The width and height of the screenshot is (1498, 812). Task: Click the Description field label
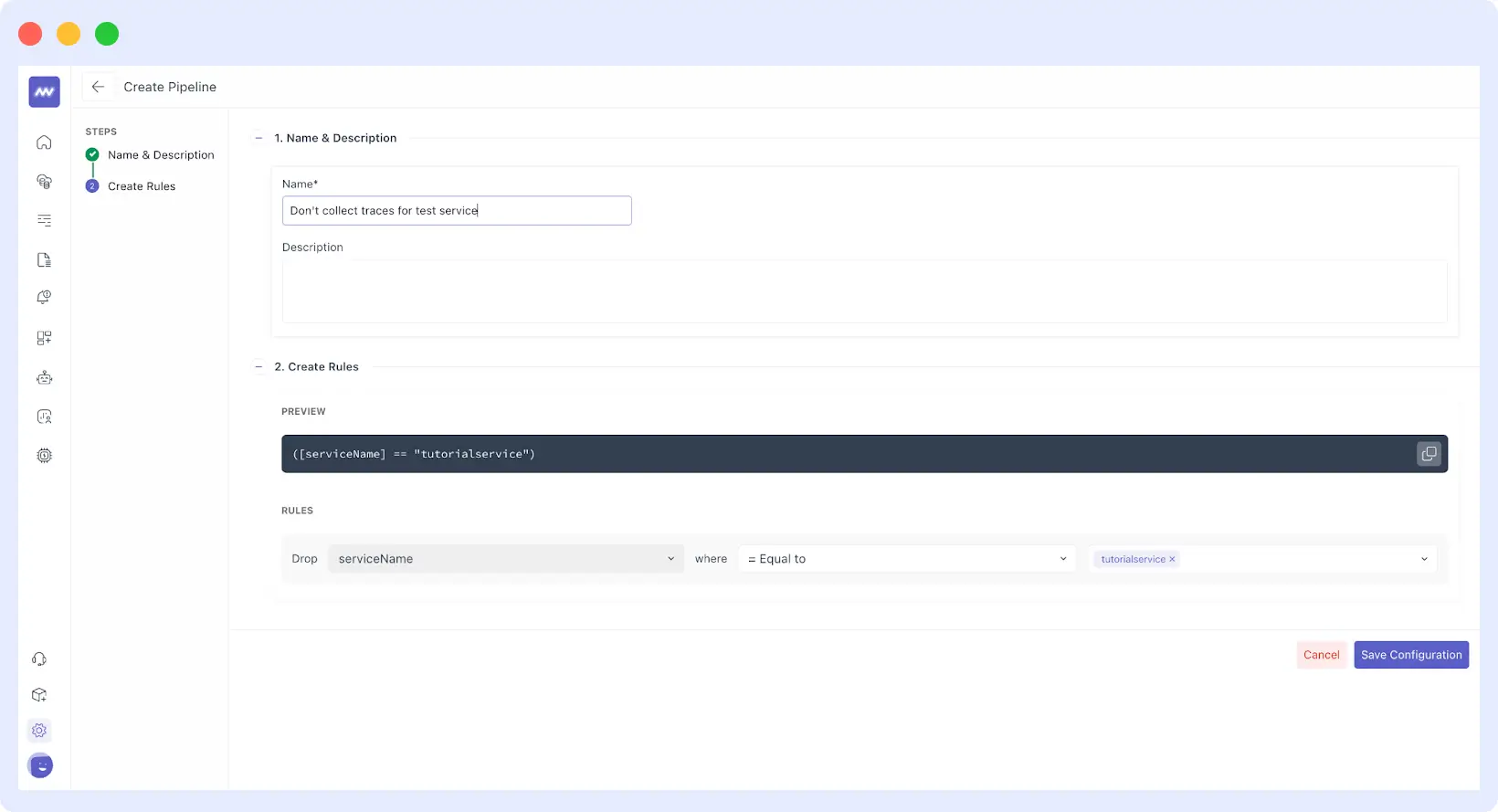click(312, 248)
